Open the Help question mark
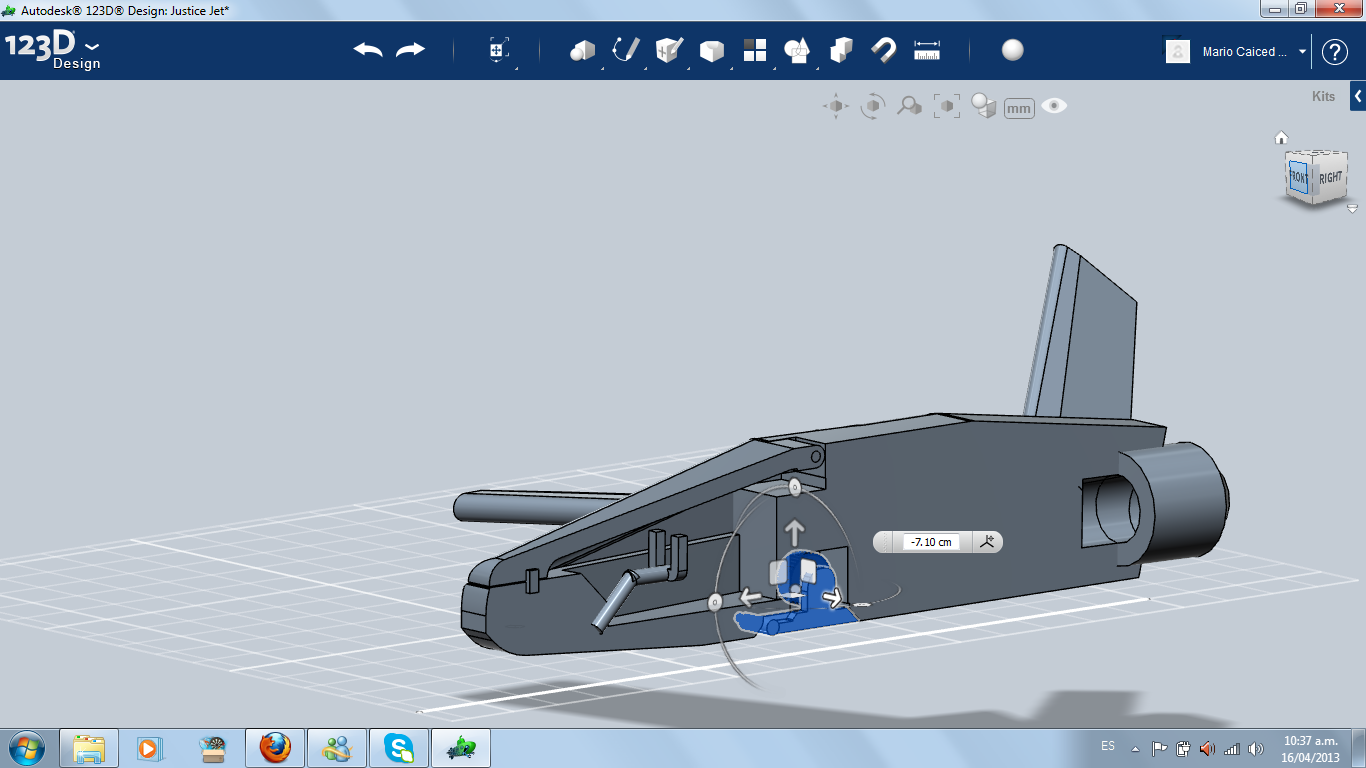This screenshot has height=768, width=1366. [x=1335, y=51]
